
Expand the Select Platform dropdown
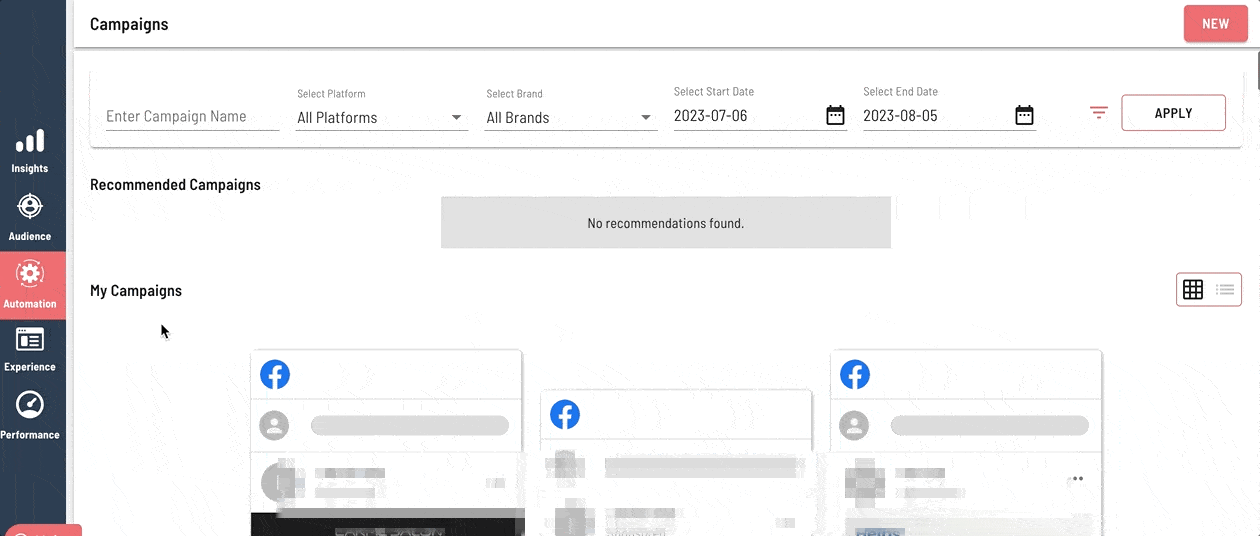click(x=382, y=117)
